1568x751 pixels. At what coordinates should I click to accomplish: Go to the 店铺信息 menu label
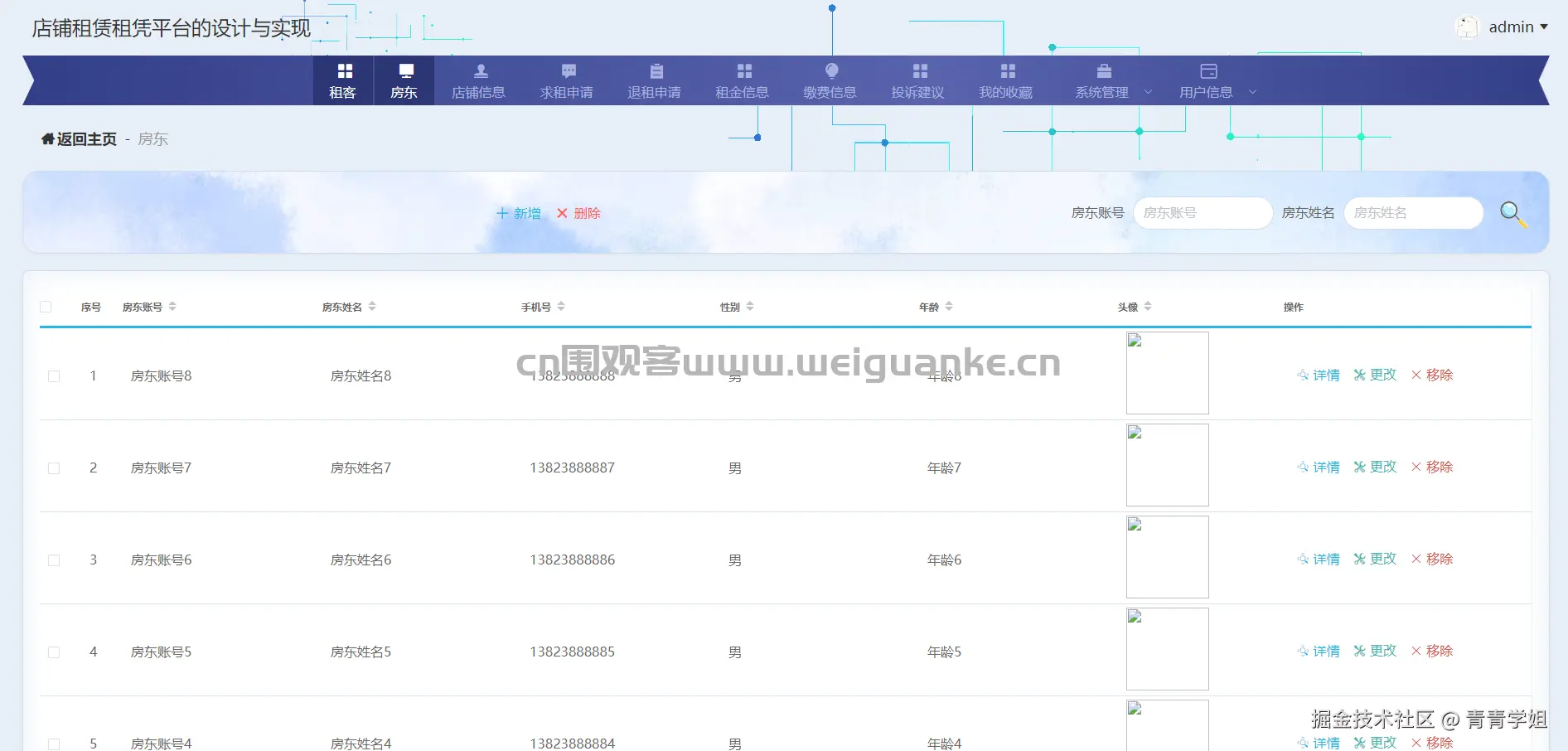[x=478, y=93]
